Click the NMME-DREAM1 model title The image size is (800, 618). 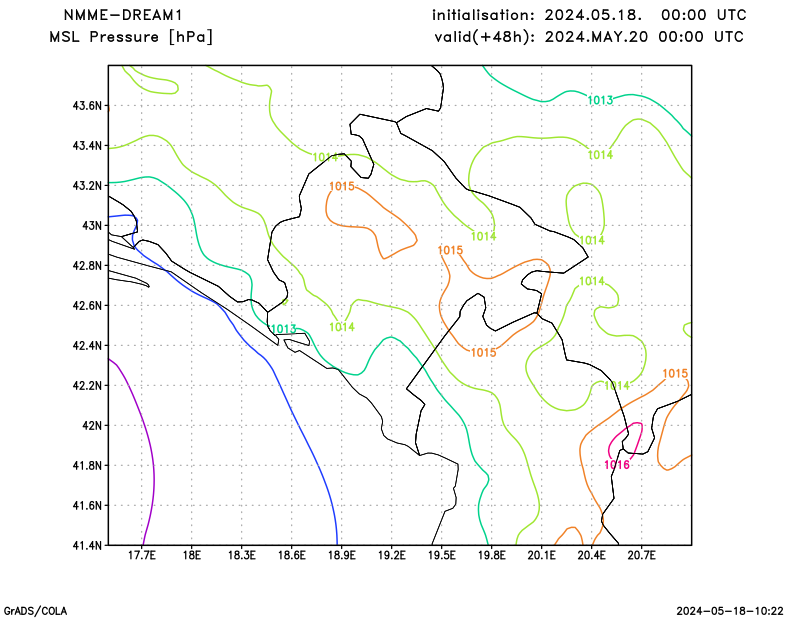122,15
